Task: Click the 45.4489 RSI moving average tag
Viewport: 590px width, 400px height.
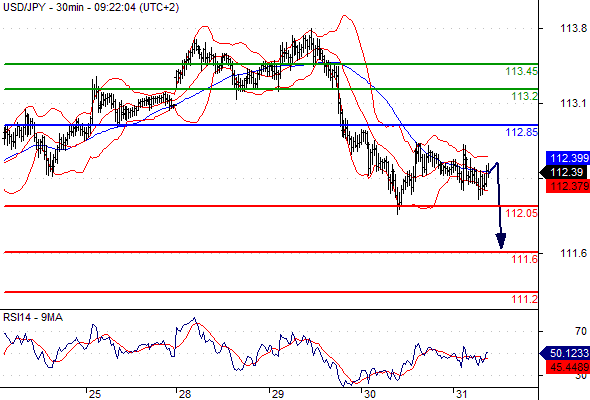Action: 568,367
